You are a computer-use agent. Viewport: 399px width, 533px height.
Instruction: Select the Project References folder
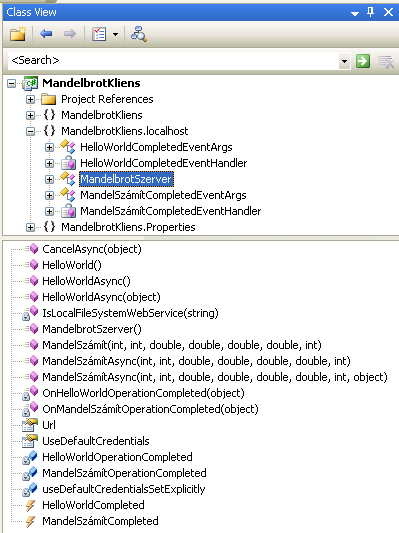(107, 99)
